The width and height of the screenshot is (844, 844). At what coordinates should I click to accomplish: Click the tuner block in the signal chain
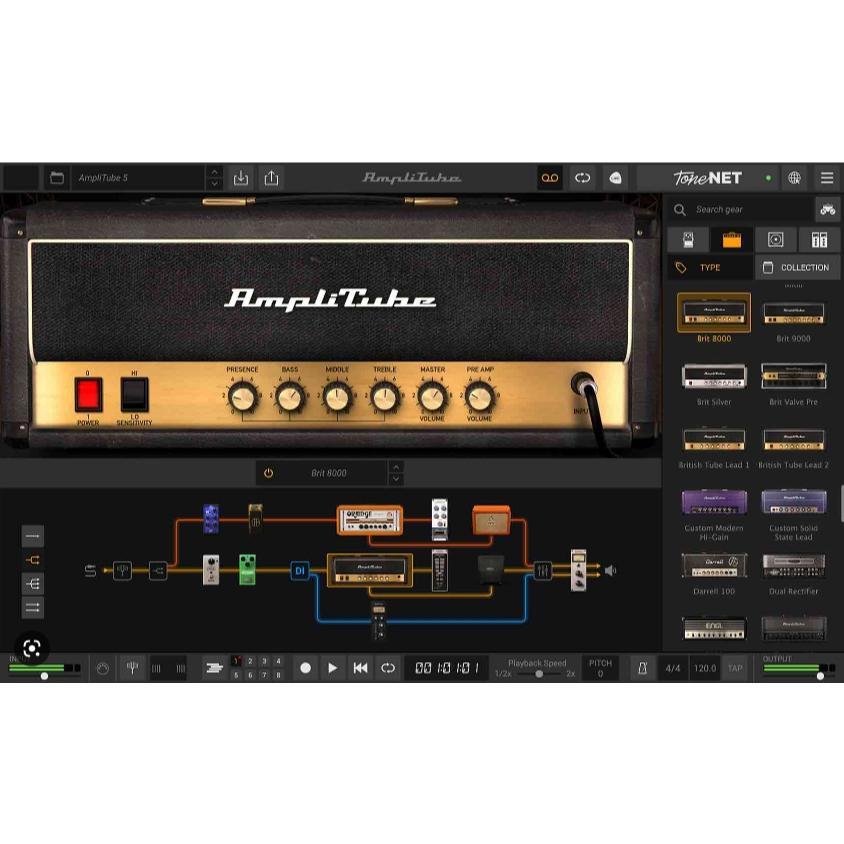point(122,570)
